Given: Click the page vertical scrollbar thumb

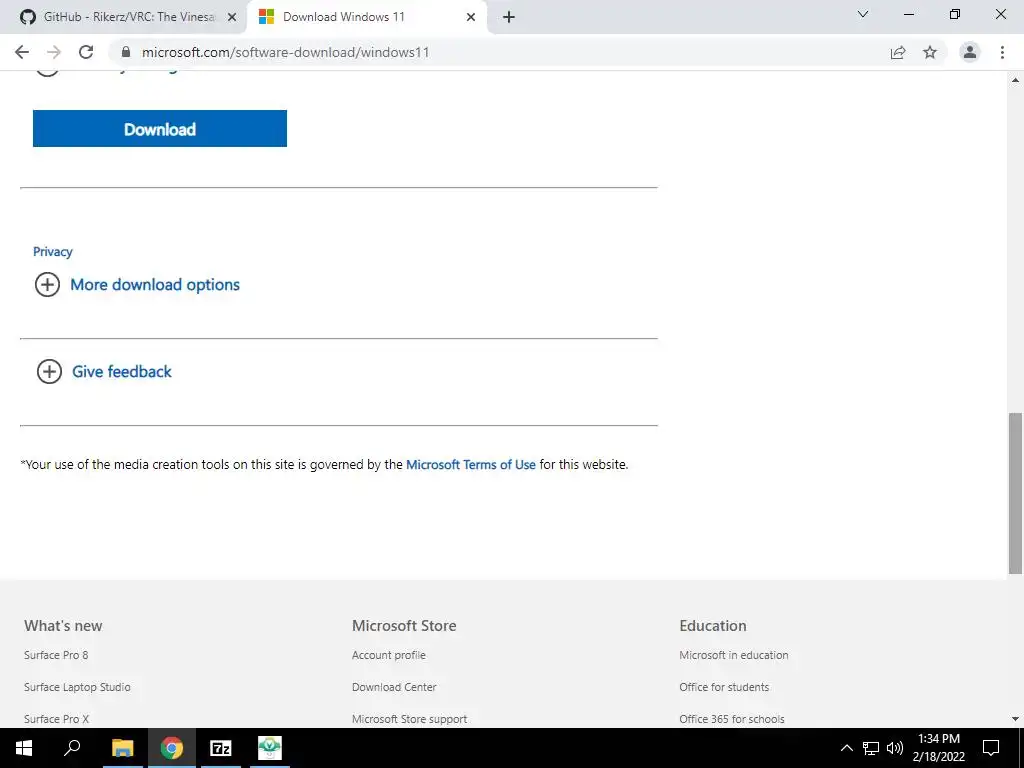Looking at the screenshot, I should 1015,494.
